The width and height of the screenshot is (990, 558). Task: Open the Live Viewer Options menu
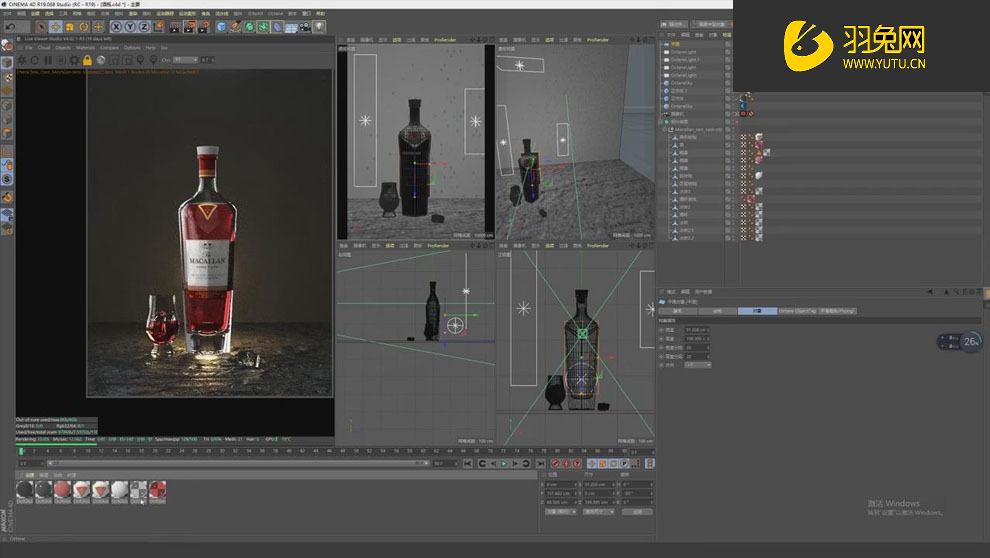[132, 47]
